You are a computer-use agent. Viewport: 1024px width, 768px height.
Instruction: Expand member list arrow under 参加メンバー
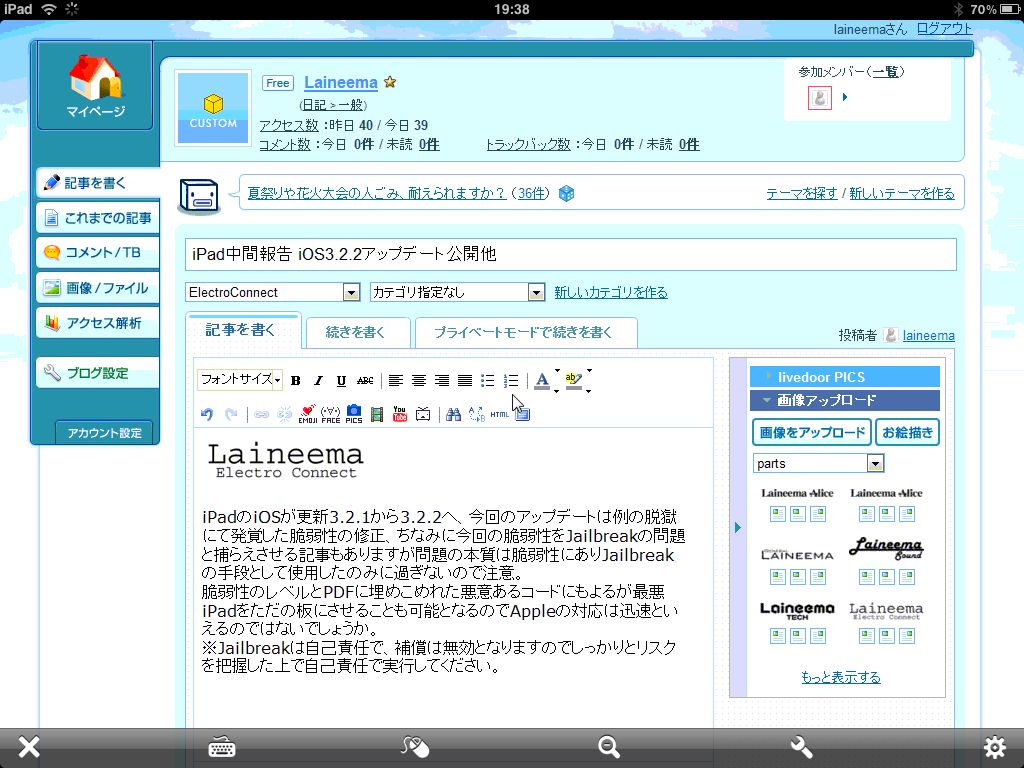(x=845, y=97)
